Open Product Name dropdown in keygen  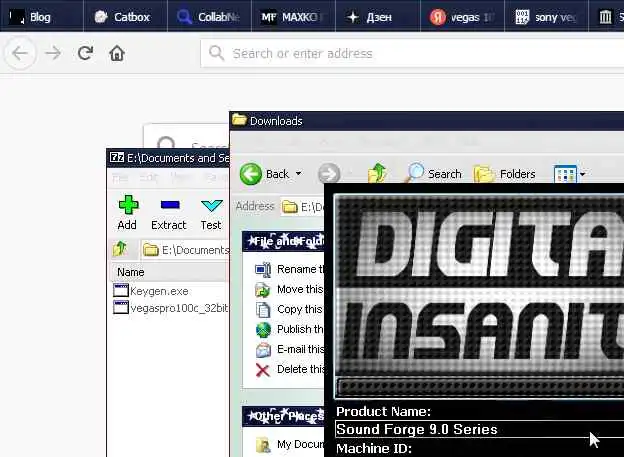click(x=480, y=429)
